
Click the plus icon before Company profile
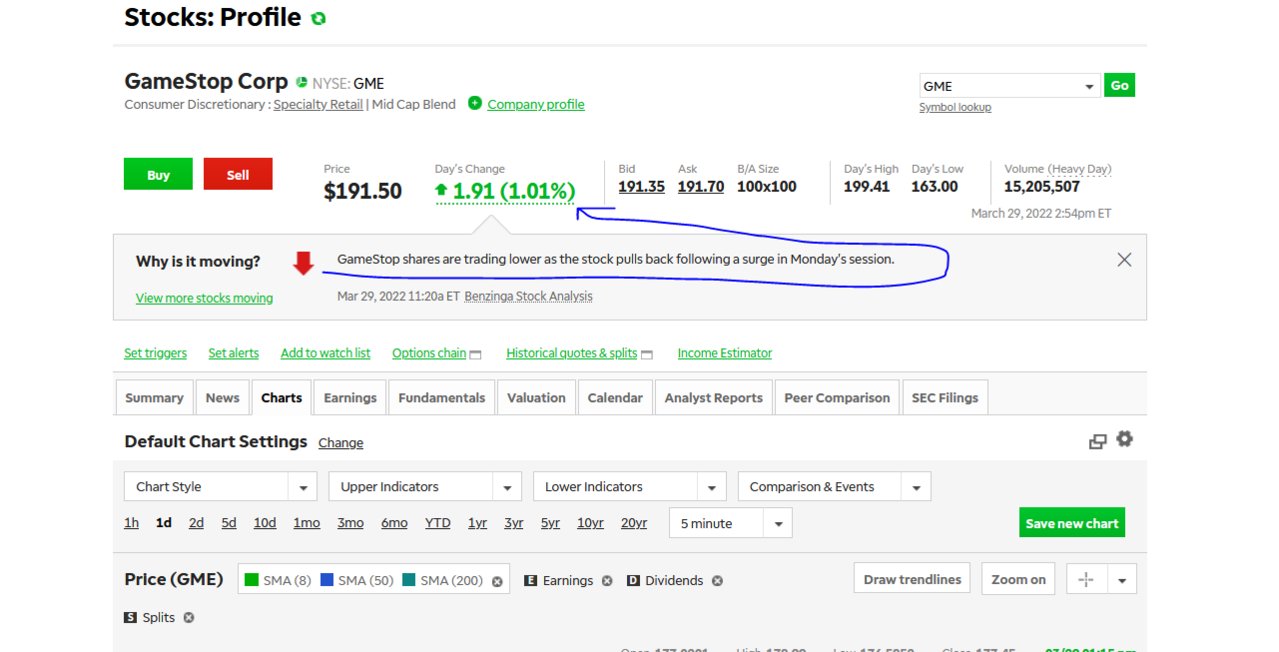pos(475,103)
